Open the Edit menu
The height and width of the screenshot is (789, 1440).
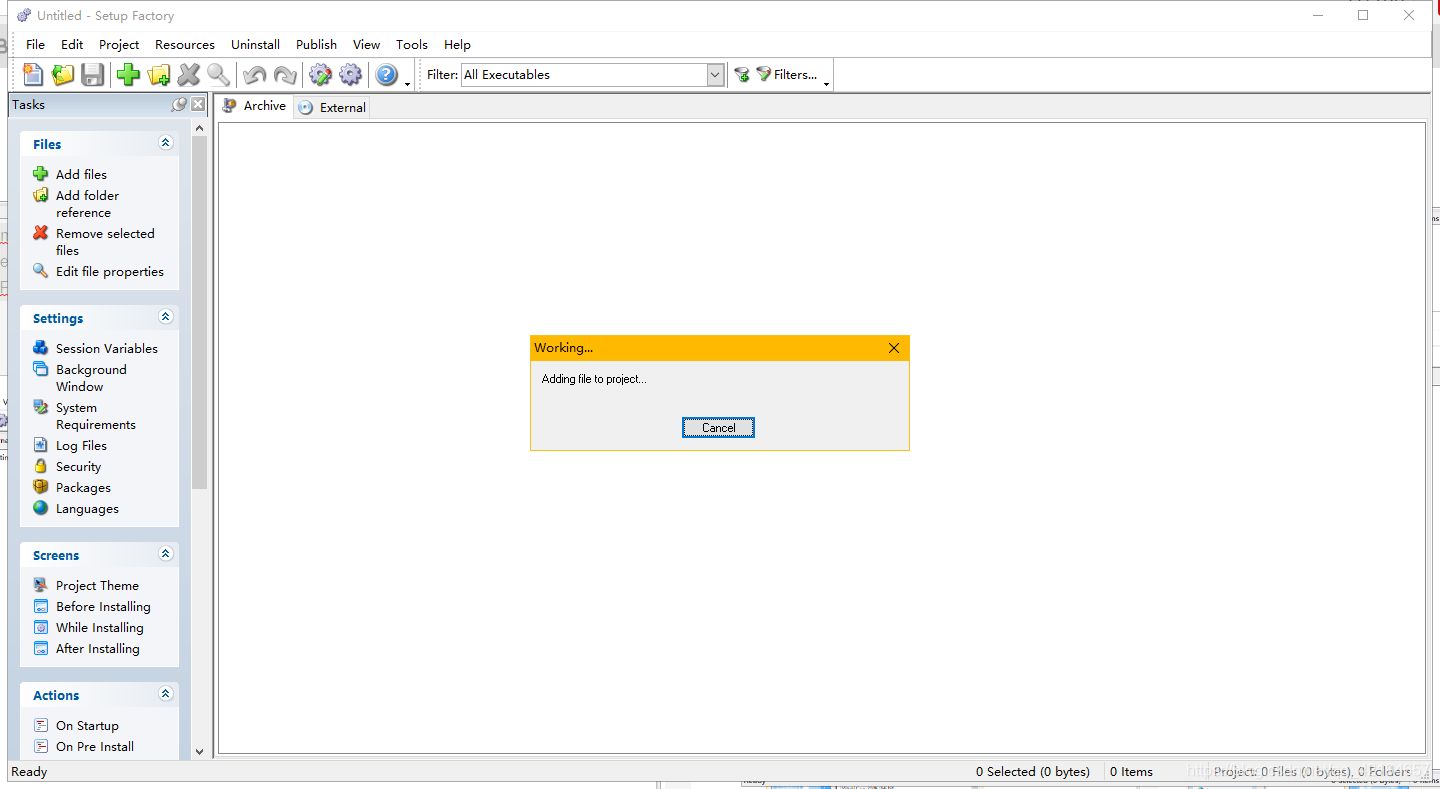pyautogui.click(x=72, y=44)
